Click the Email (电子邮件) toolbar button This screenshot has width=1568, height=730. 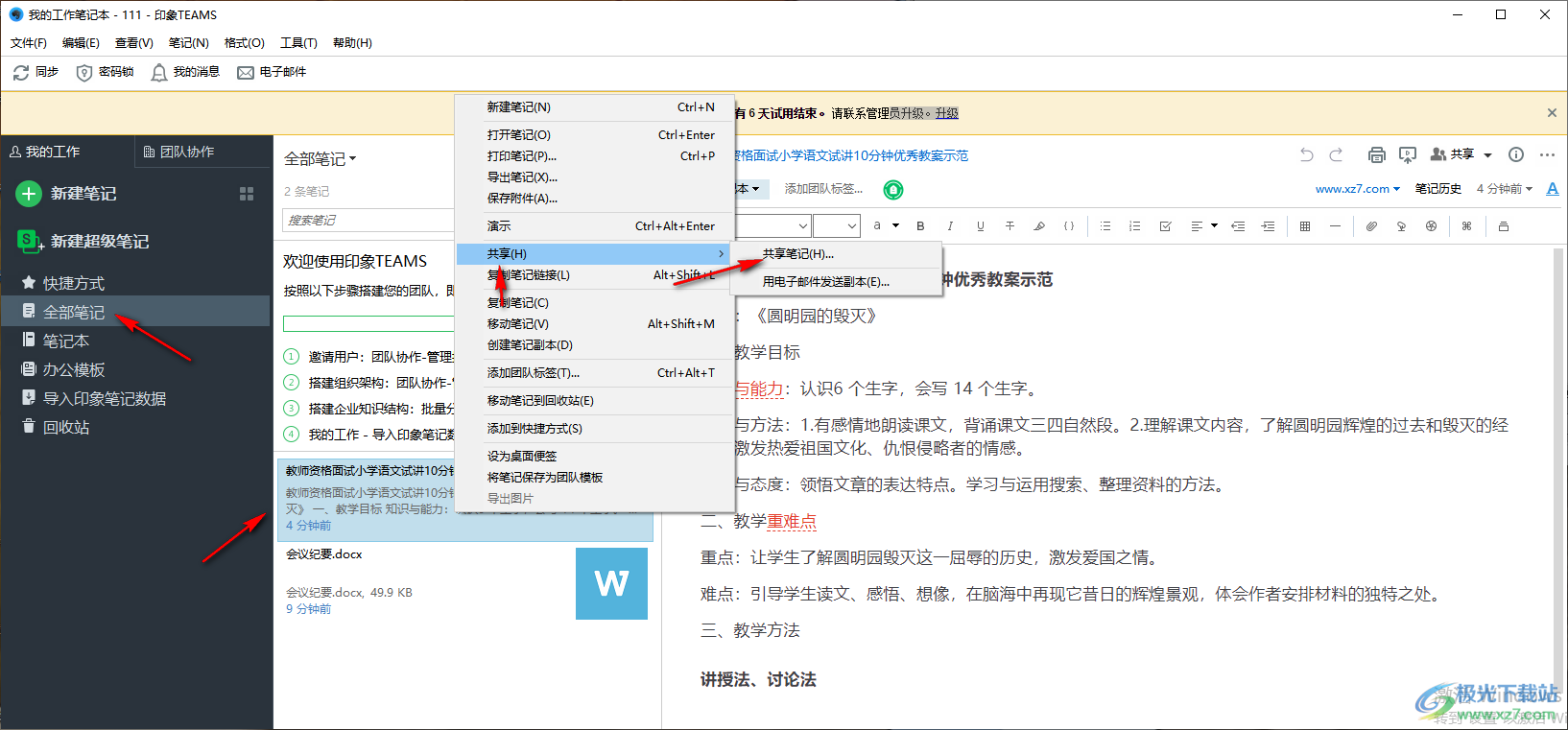pyautogui.click(x=272, y=72)
